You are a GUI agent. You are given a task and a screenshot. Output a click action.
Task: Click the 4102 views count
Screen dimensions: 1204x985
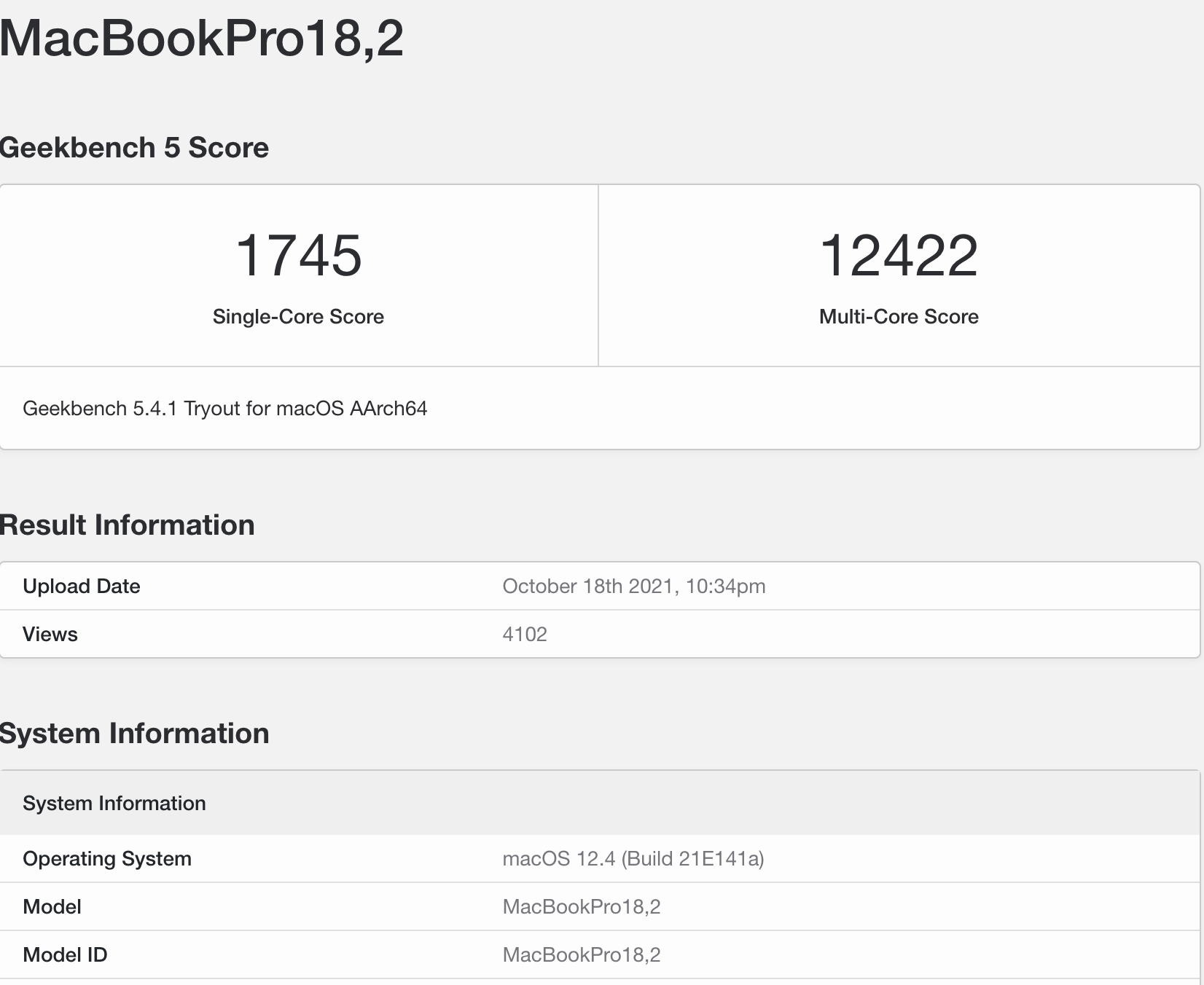(x=525, y=635)
